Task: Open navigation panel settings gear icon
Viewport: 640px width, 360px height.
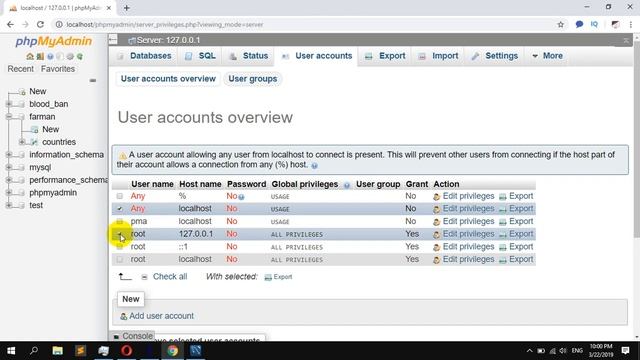Action: pos(70,56)
